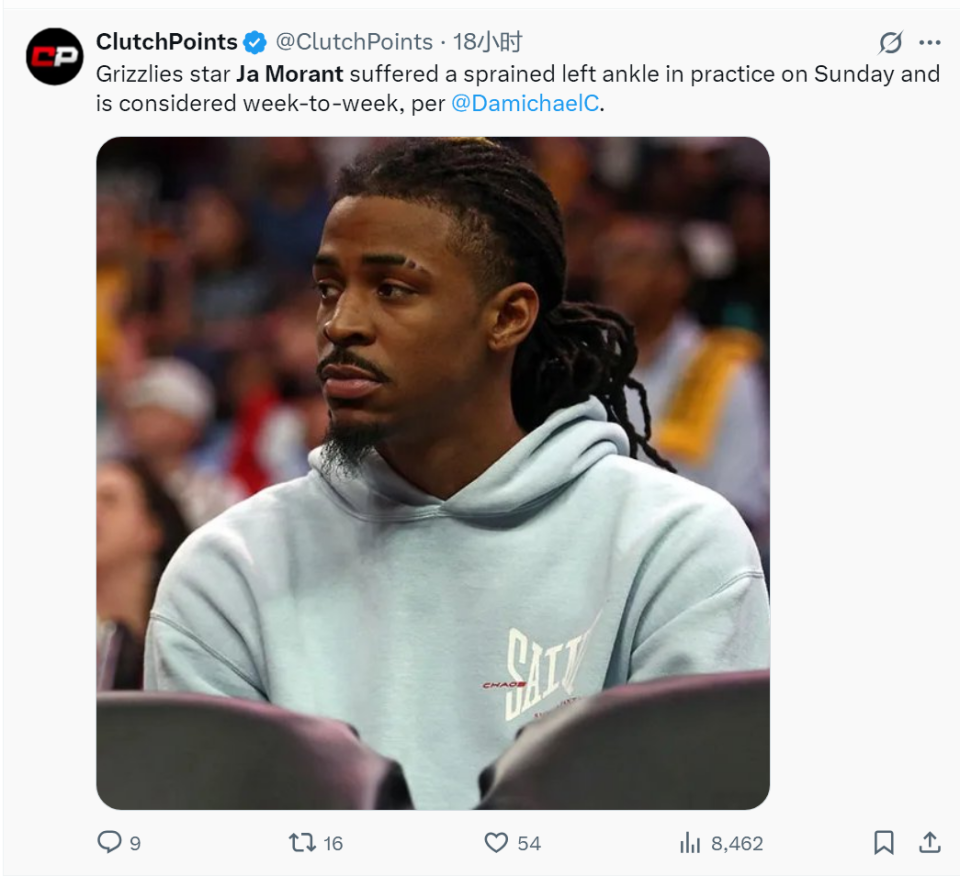Click the retweet count 16

tap(332, 844)
